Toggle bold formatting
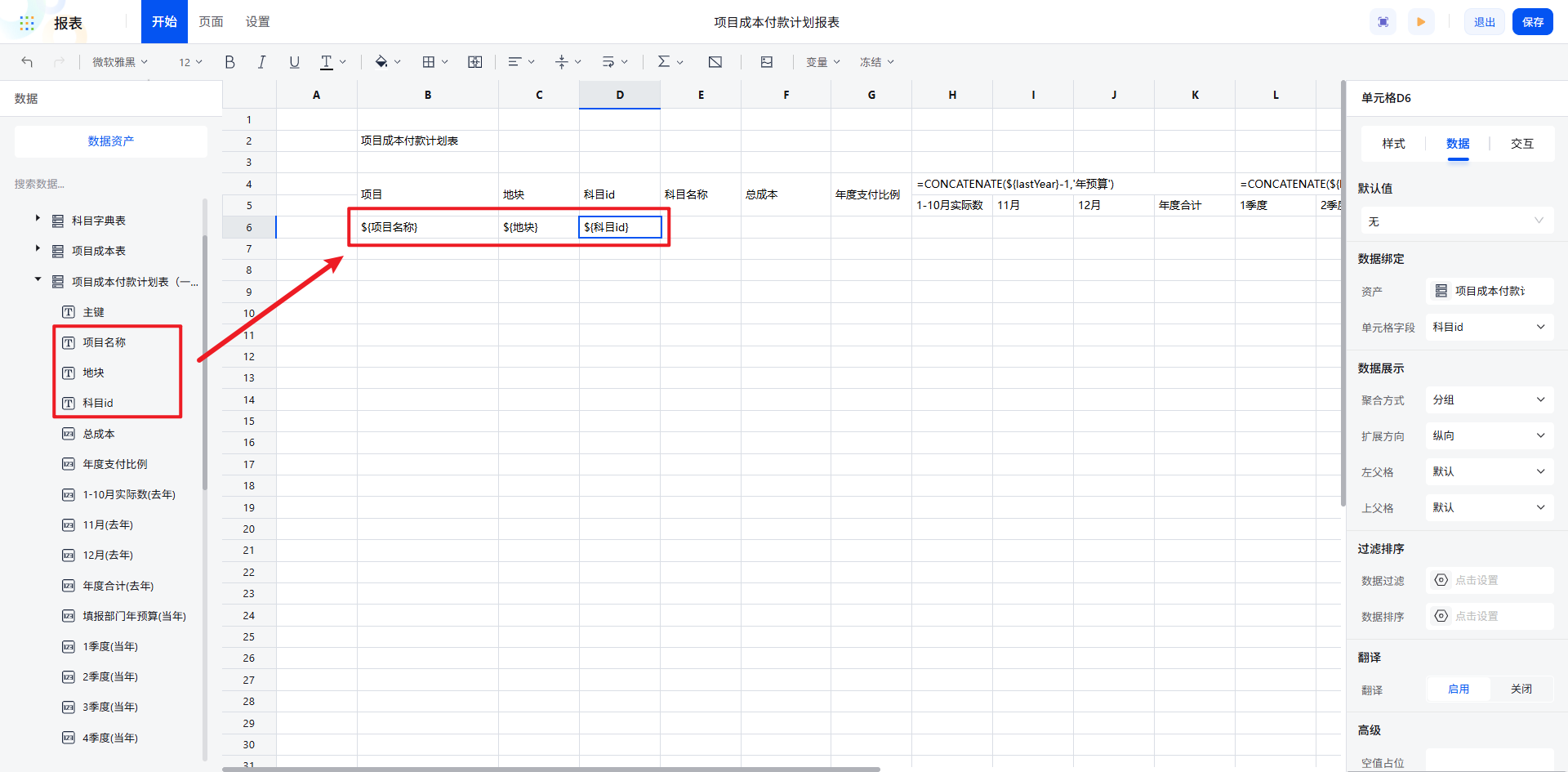The height and width of the screenshot is (772, 1568). point(229,62)
